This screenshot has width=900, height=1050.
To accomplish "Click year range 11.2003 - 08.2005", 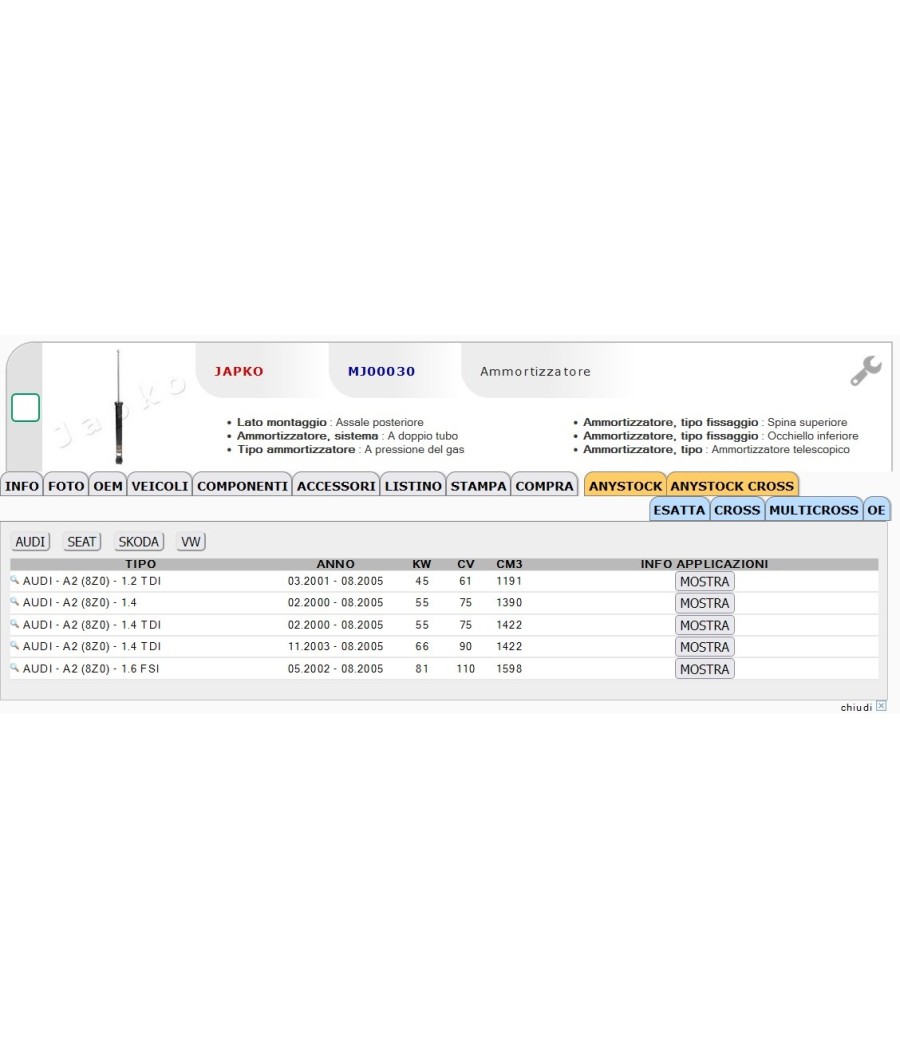I will [335, 646].
